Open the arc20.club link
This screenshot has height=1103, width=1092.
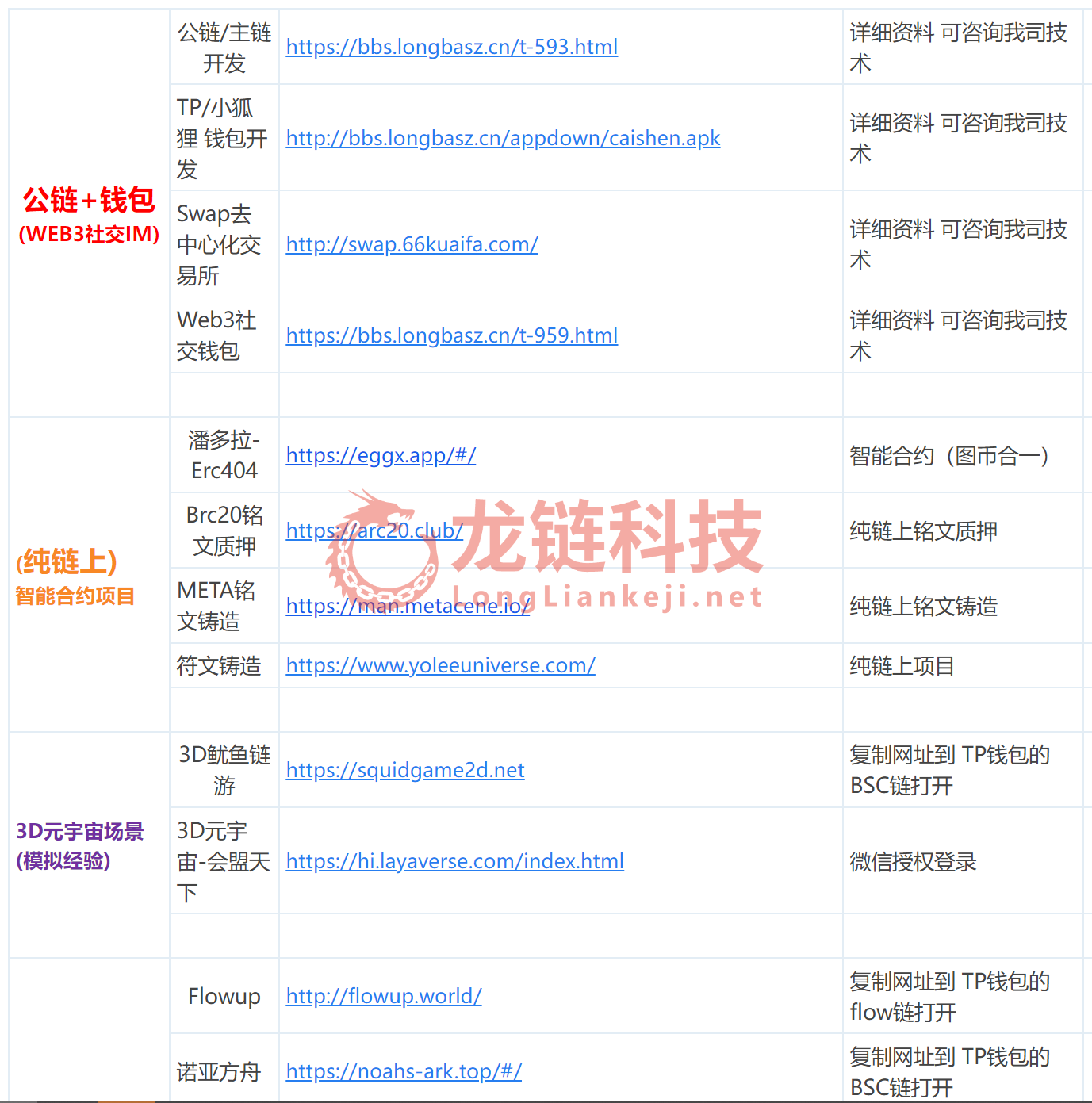[x=374, y=530]
